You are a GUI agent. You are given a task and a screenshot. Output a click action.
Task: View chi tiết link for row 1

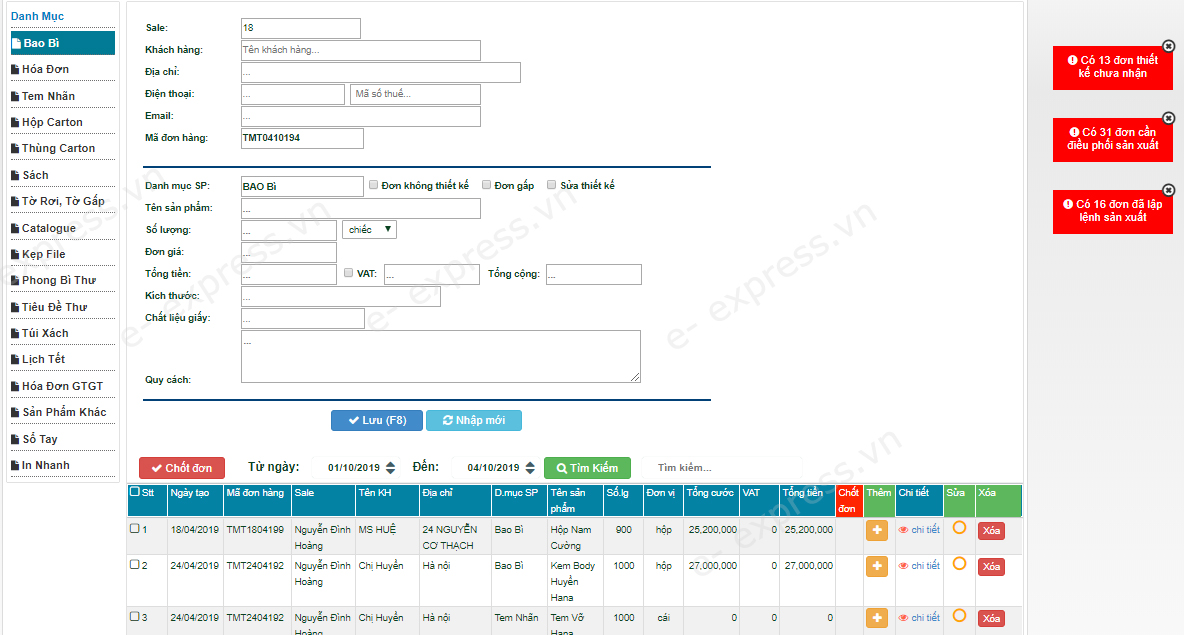pyautogui.click(x=919, y=530)
